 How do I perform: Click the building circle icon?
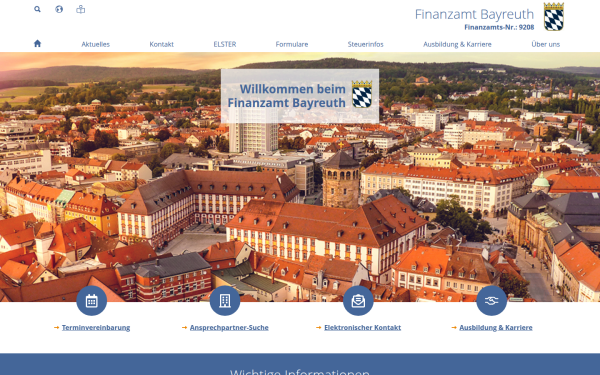point(225,301)
